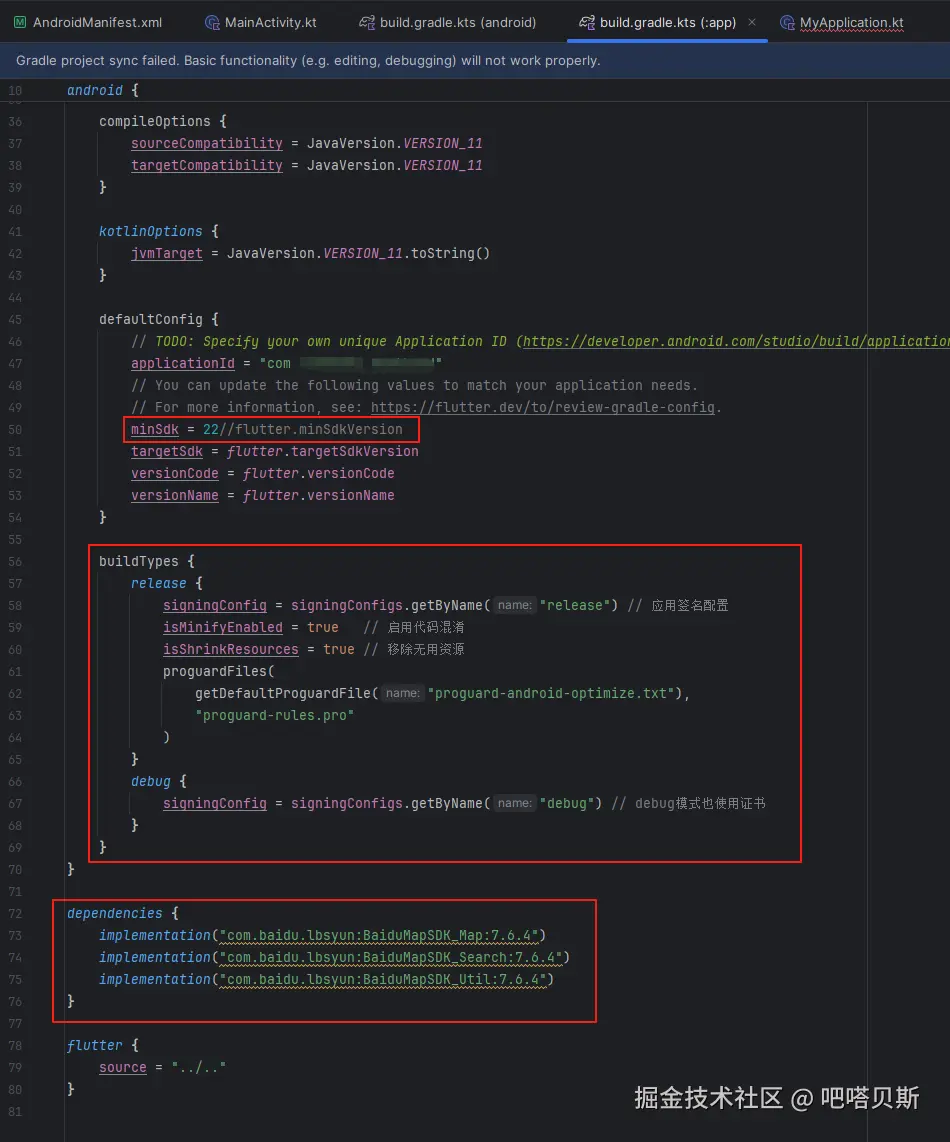Select the build.gradle.kts (:app) tab
This screenshot has width=950, height=1142.
(x=667, y=23)
